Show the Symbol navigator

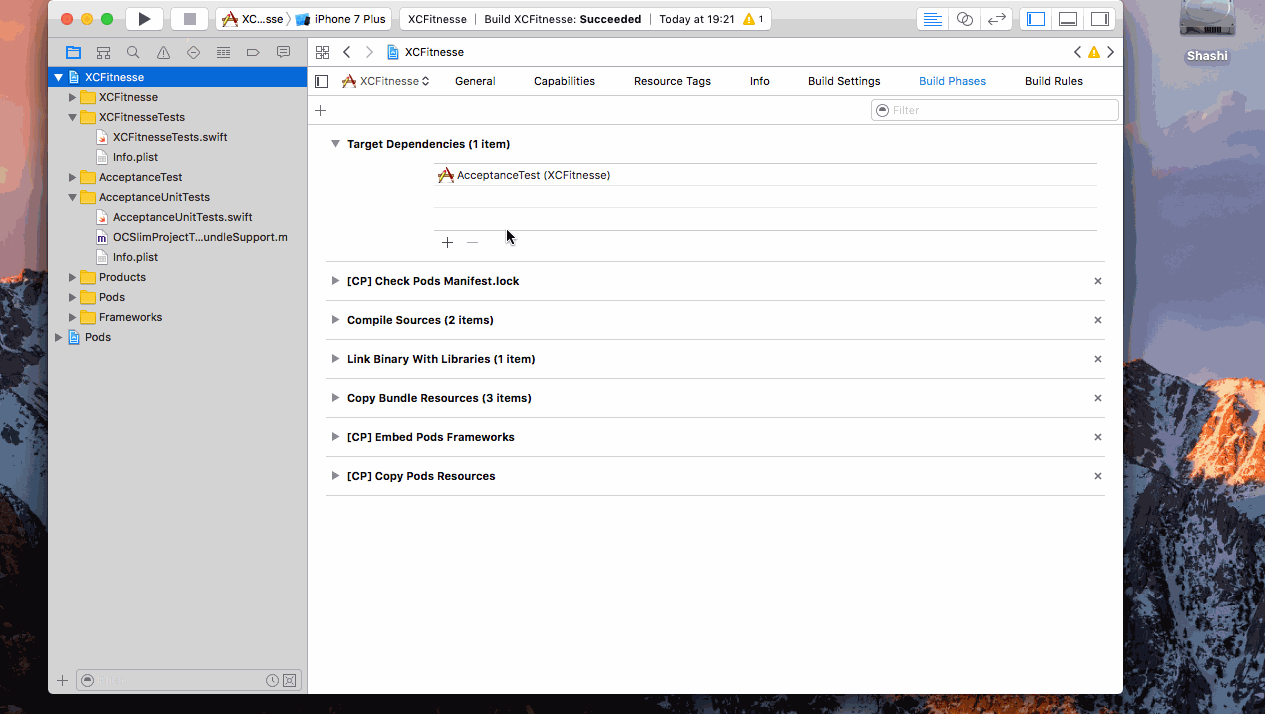pyautogui.click(x=103, y=52)
